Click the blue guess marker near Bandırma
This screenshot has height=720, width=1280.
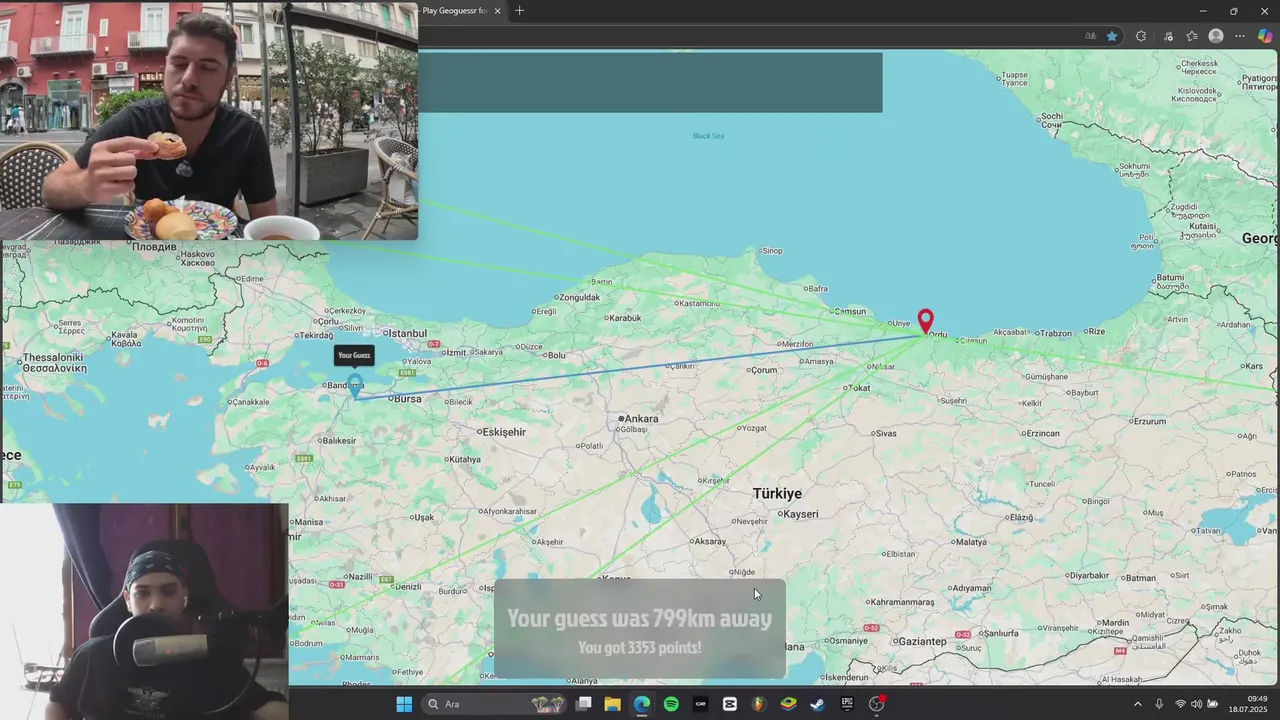(x=356, y=389)
